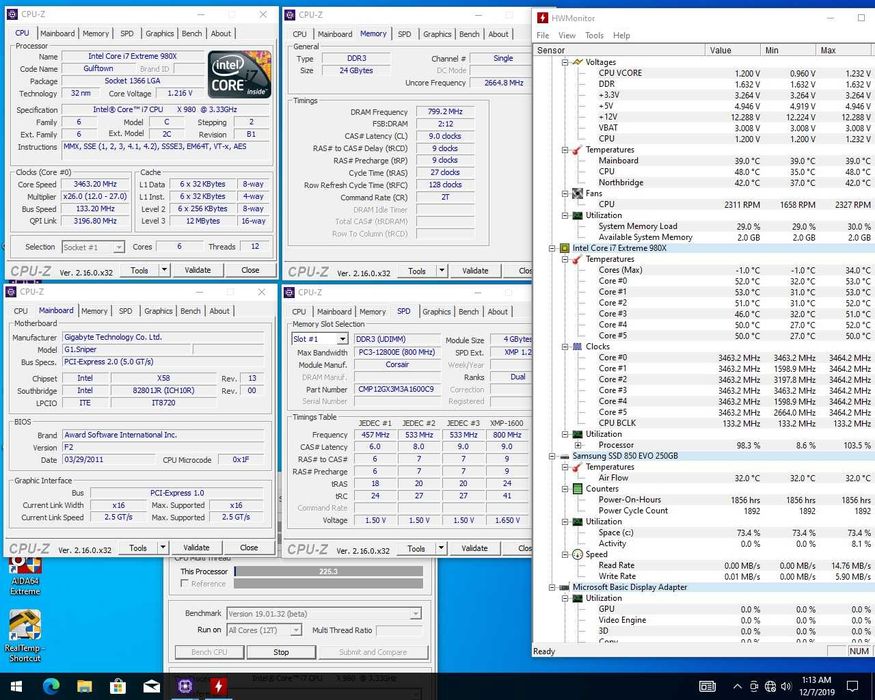Open the Action Center notification icon
Screen dimensions: 875x700
click(852, 686)
